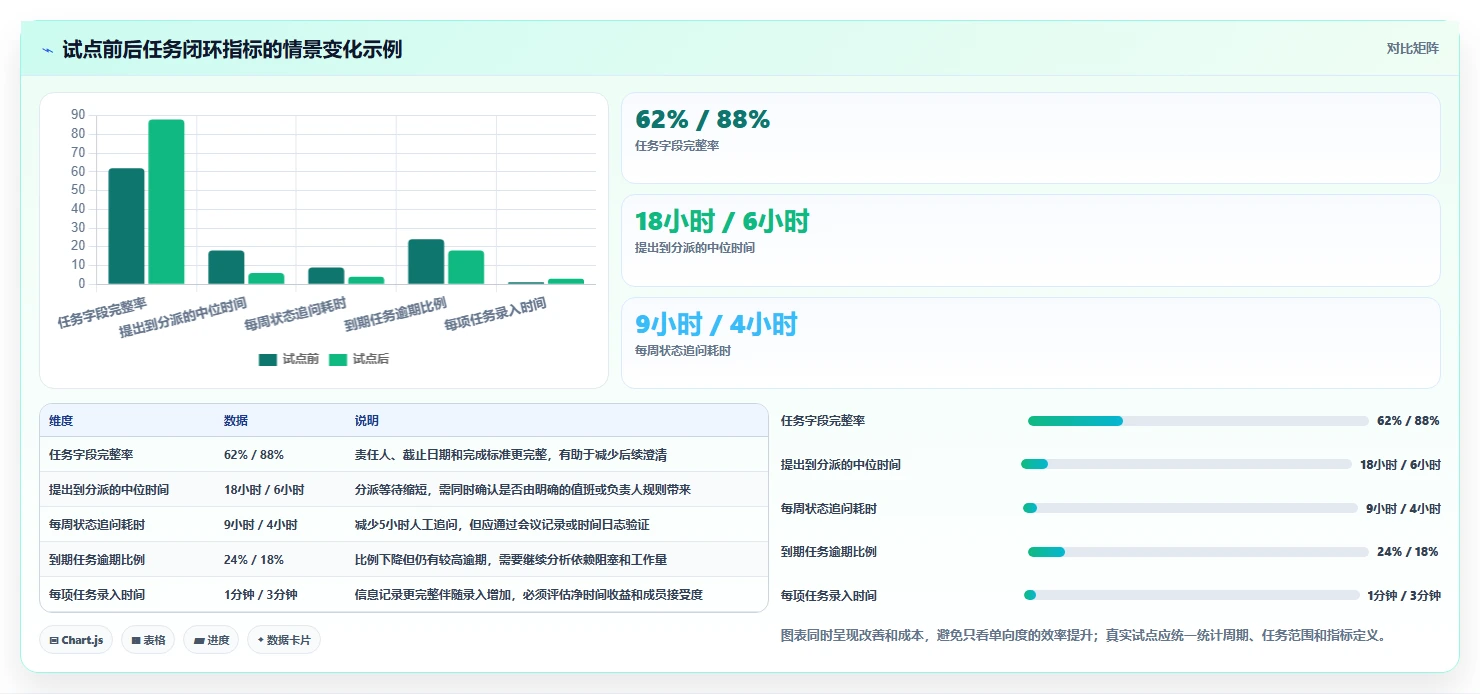1480x694 pixels.
Task: Click the 对比矩阵 label in the header
Action: [x=1412, y=49]
